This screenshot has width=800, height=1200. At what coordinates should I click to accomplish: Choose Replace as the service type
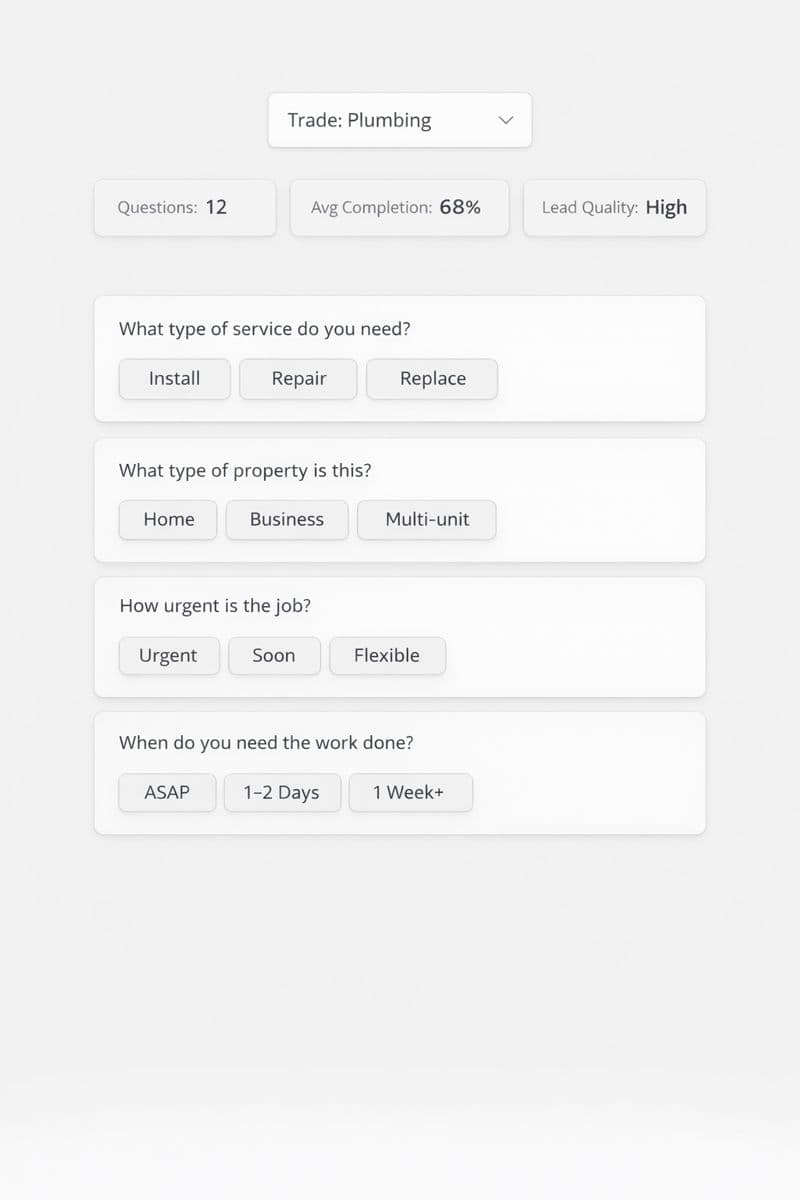click(x=432, y=379)
